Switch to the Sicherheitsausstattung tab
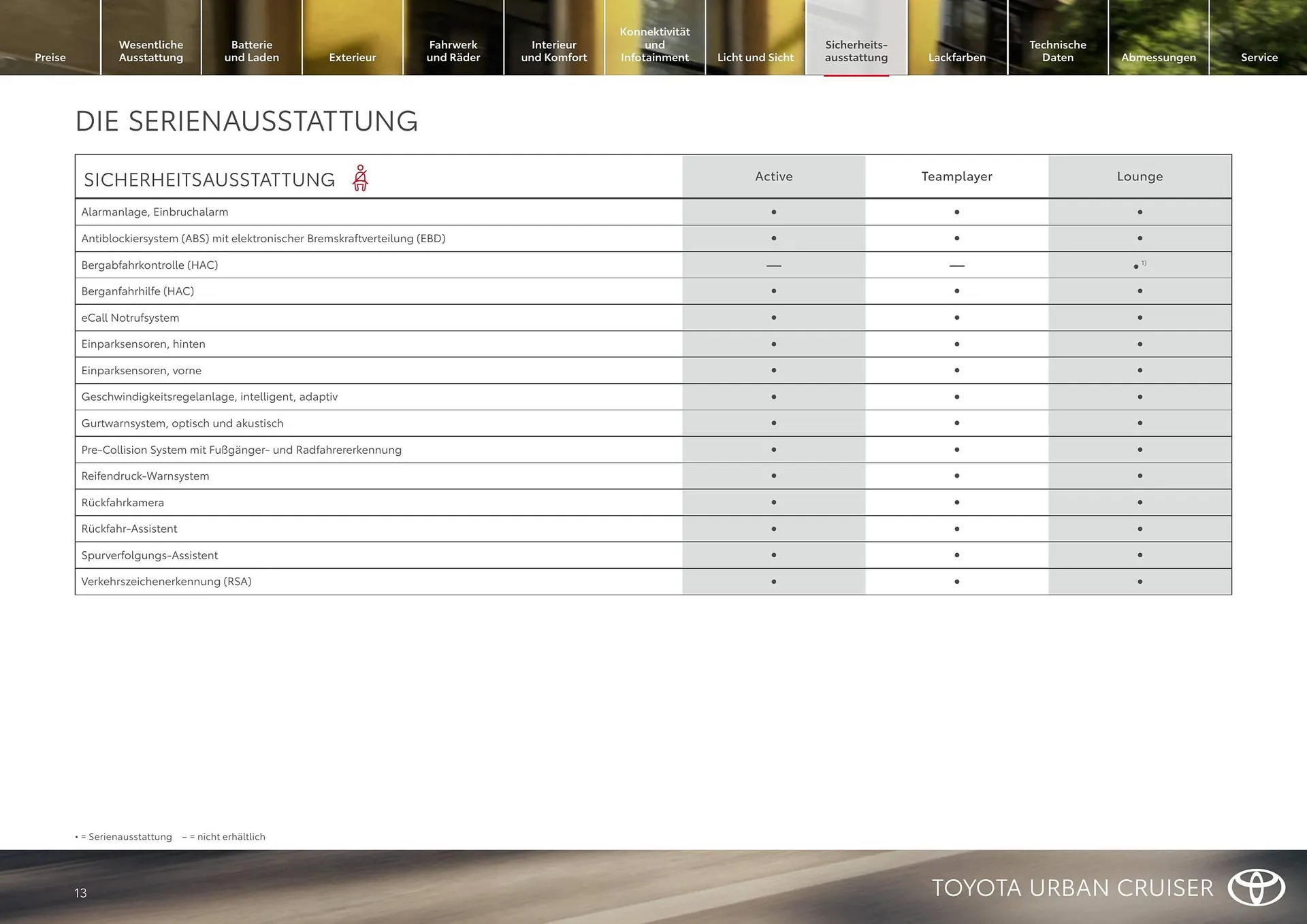 coord(856,51)
